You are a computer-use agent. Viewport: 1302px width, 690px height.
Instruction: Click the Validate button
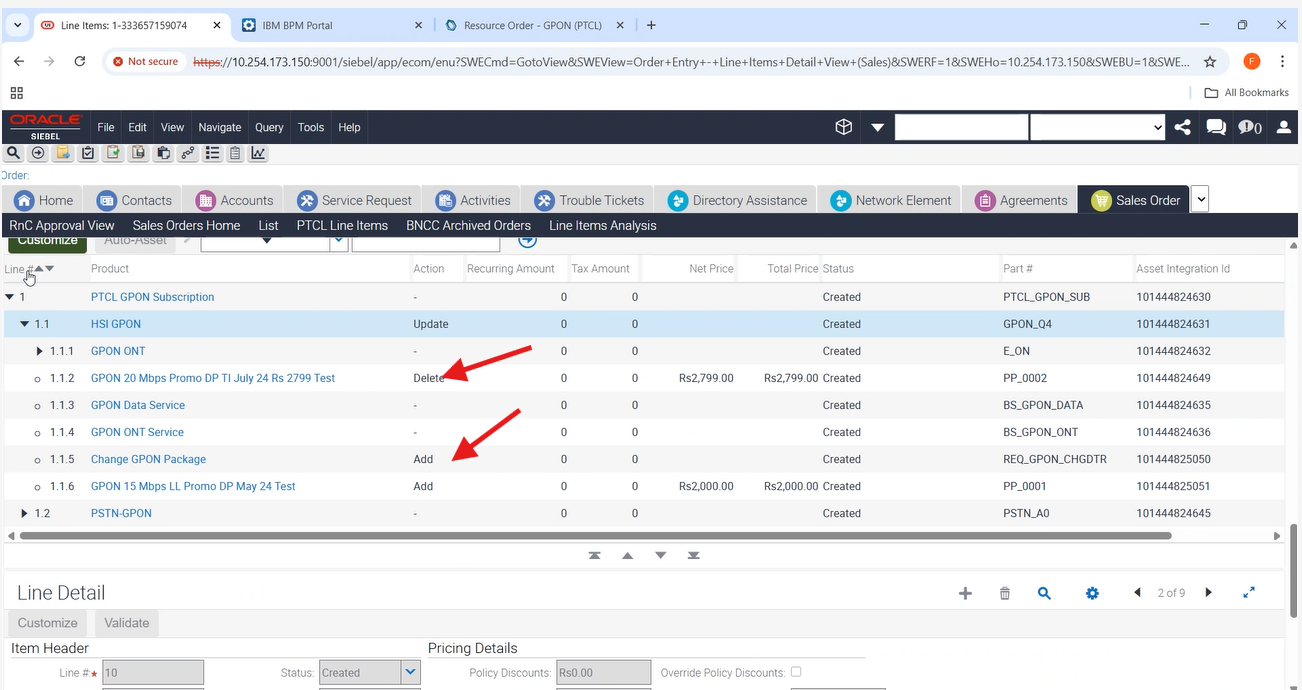click(x=127, y=623)
